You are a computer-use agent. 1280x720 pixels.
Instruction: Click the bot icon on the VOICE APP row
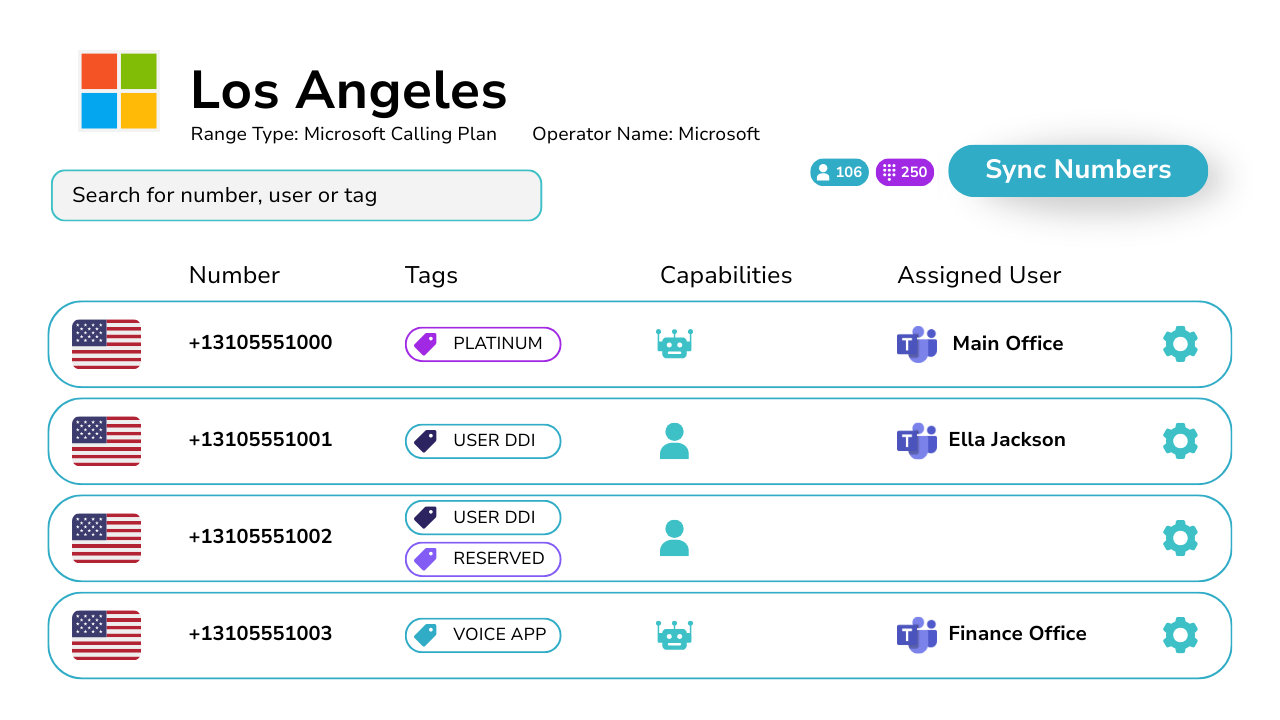[673, 634]
